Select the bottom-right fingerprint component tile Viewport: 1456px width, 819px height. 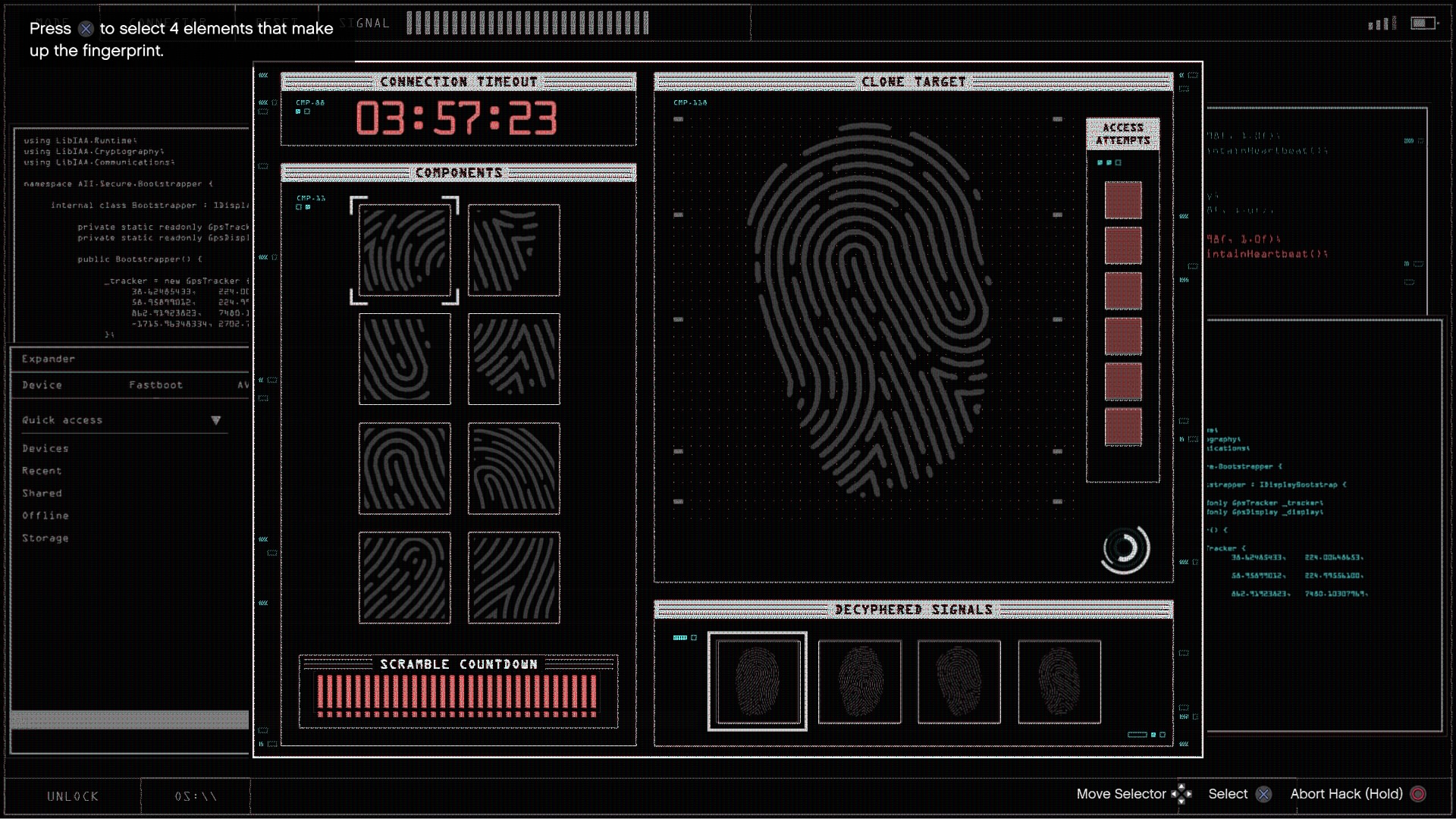[513, 577]
